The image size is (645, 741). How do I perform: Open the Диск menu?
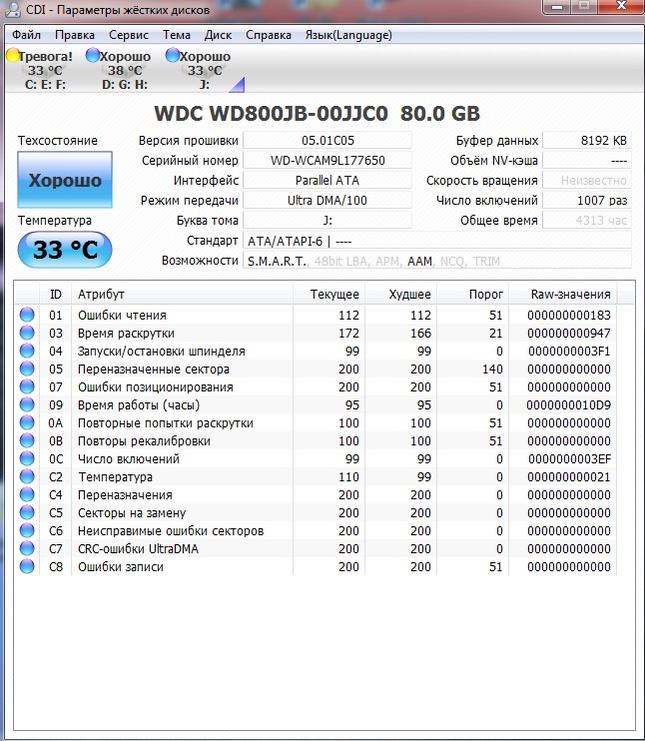[218, 35]
